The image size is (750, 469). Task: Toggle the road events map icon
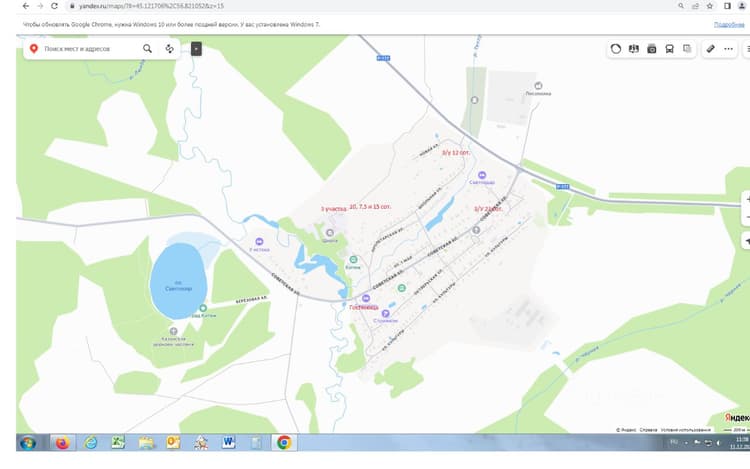click(x=634, y=49)
